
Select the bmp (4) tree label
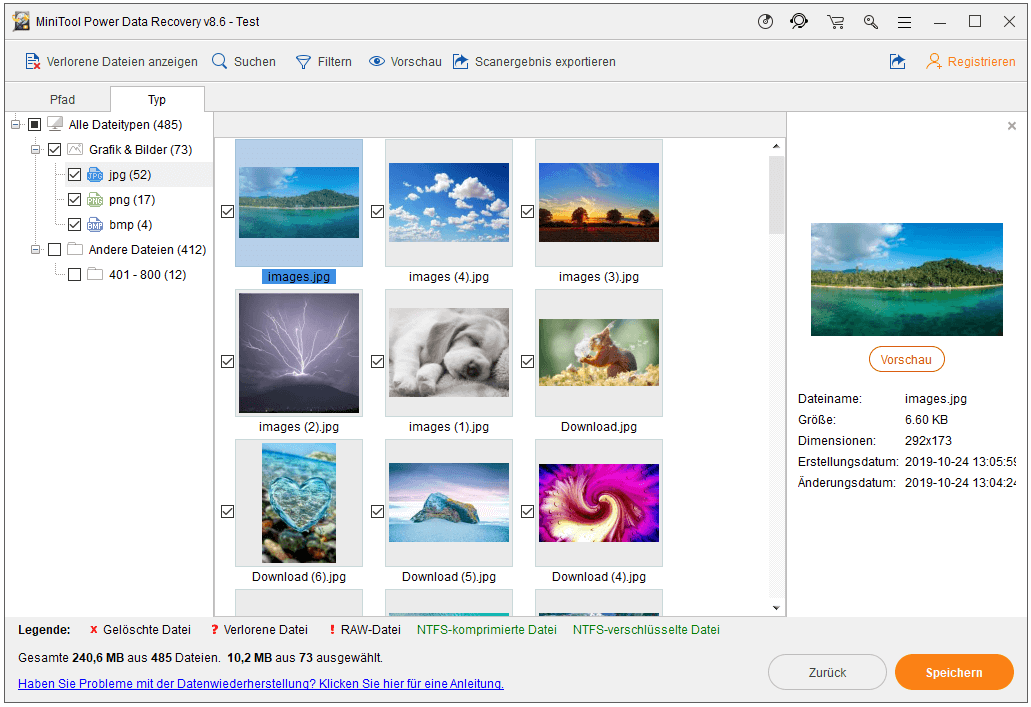coord(131,225)
